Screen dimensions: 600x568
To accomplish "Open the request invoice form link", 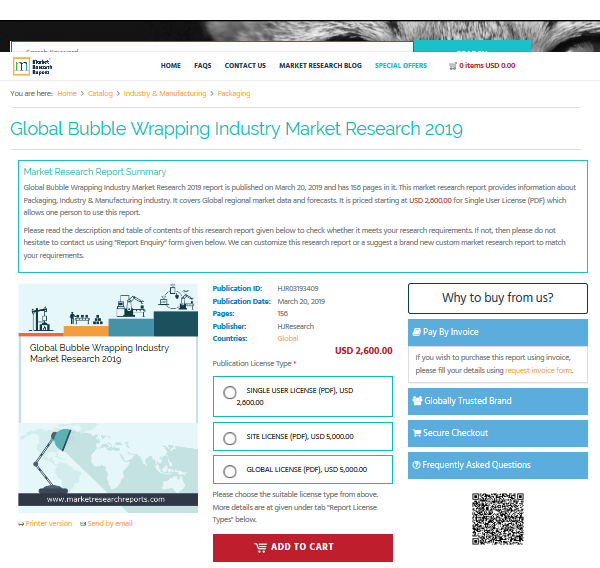I will 538,371.
